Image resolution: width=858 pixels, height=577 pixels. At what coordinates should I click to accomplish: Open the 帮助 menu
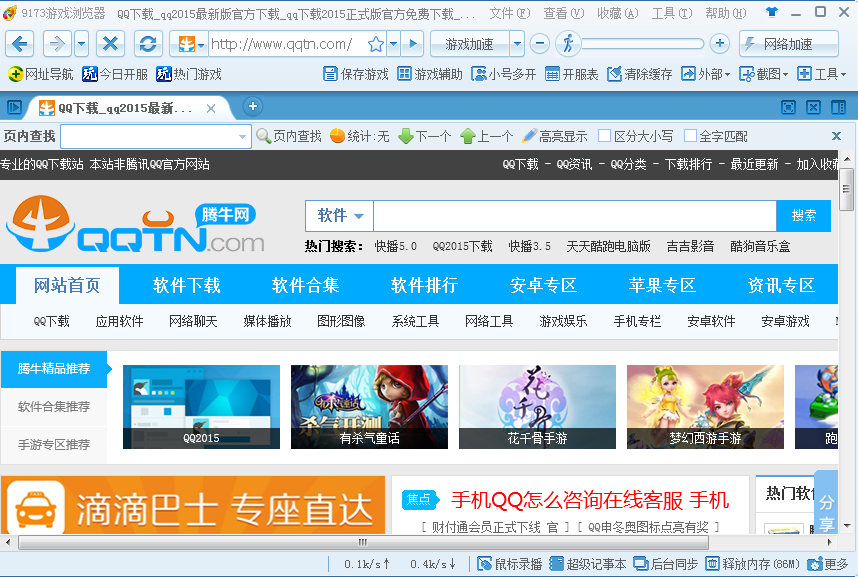[x=726, y=13]
